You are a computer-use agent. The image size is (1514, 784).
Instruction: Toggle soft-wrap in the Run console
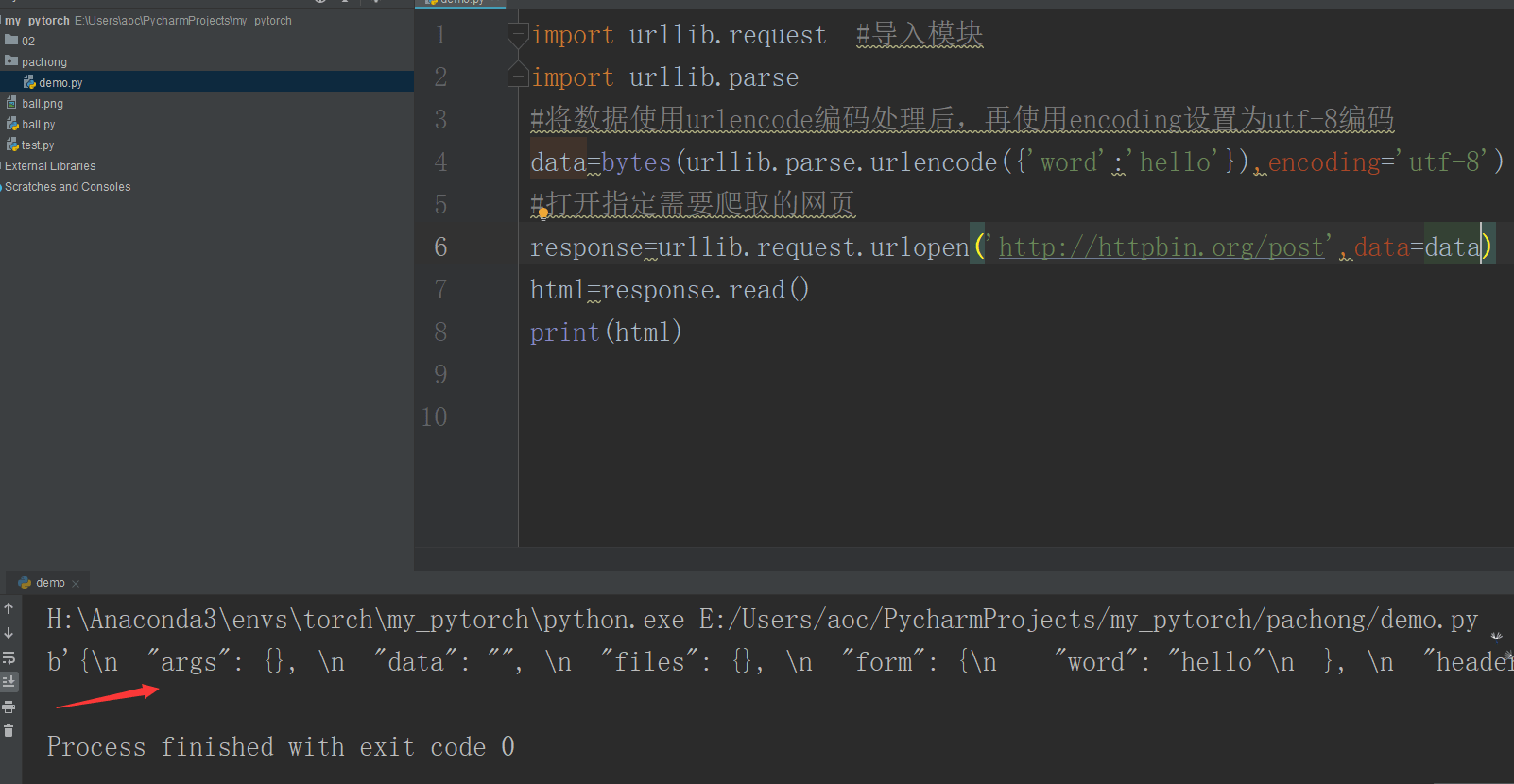[x=9, y=657]
